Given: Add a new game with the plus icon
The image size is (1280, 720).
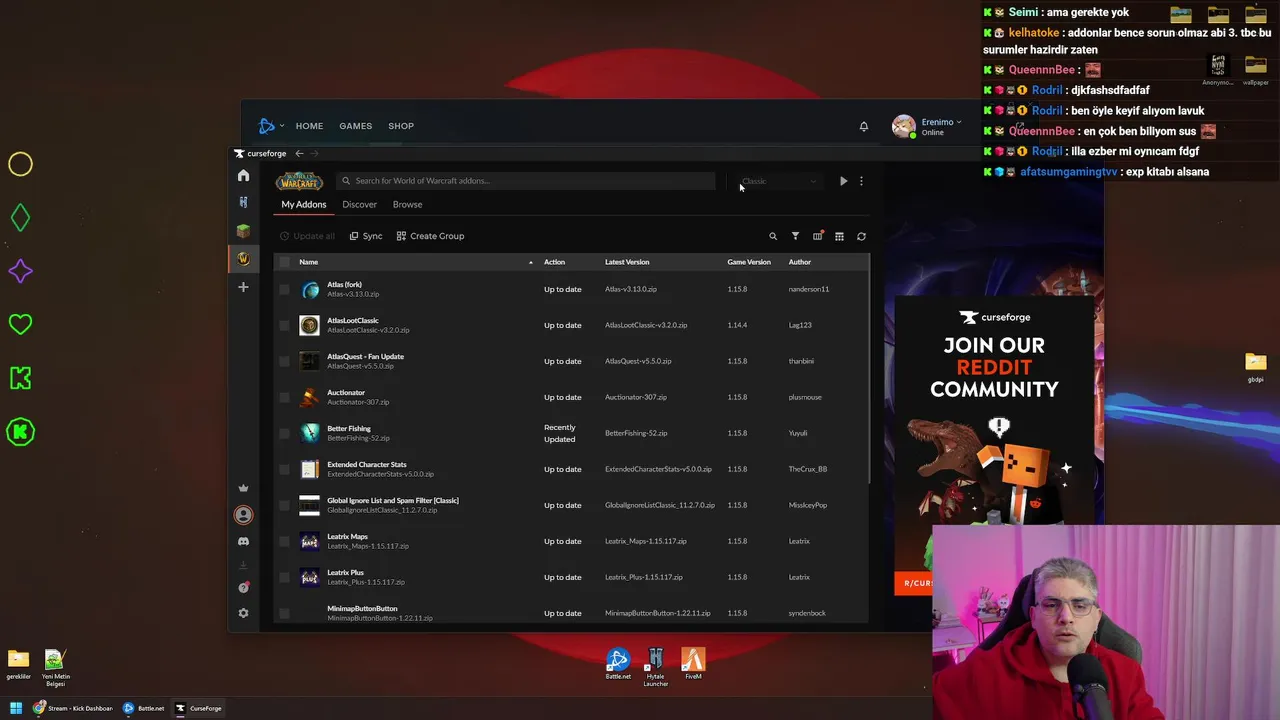Looking at the screenshot, I should (x=243, y=287).
